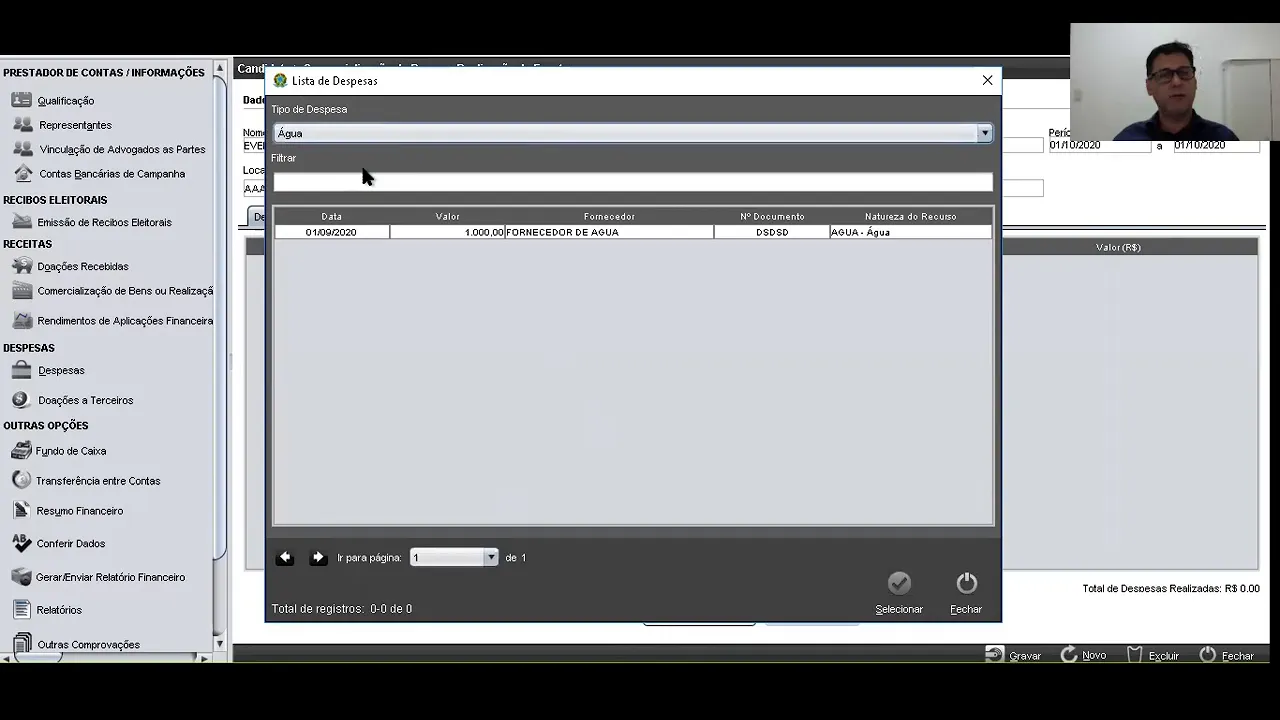
Task: Click Natureza do Recurso column header
Action: [911, 216]
